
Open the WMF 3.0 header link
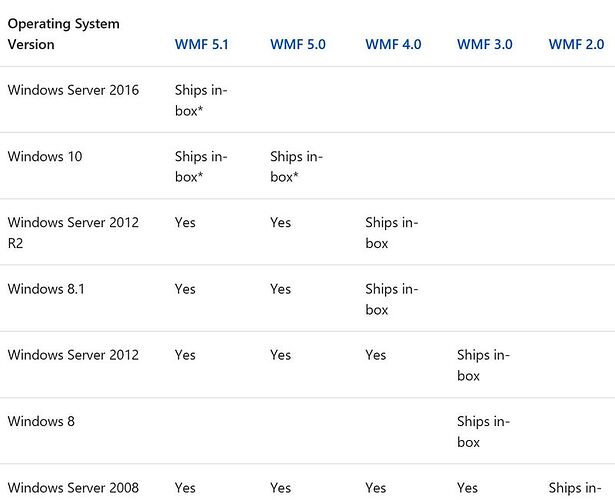point(484,44)
